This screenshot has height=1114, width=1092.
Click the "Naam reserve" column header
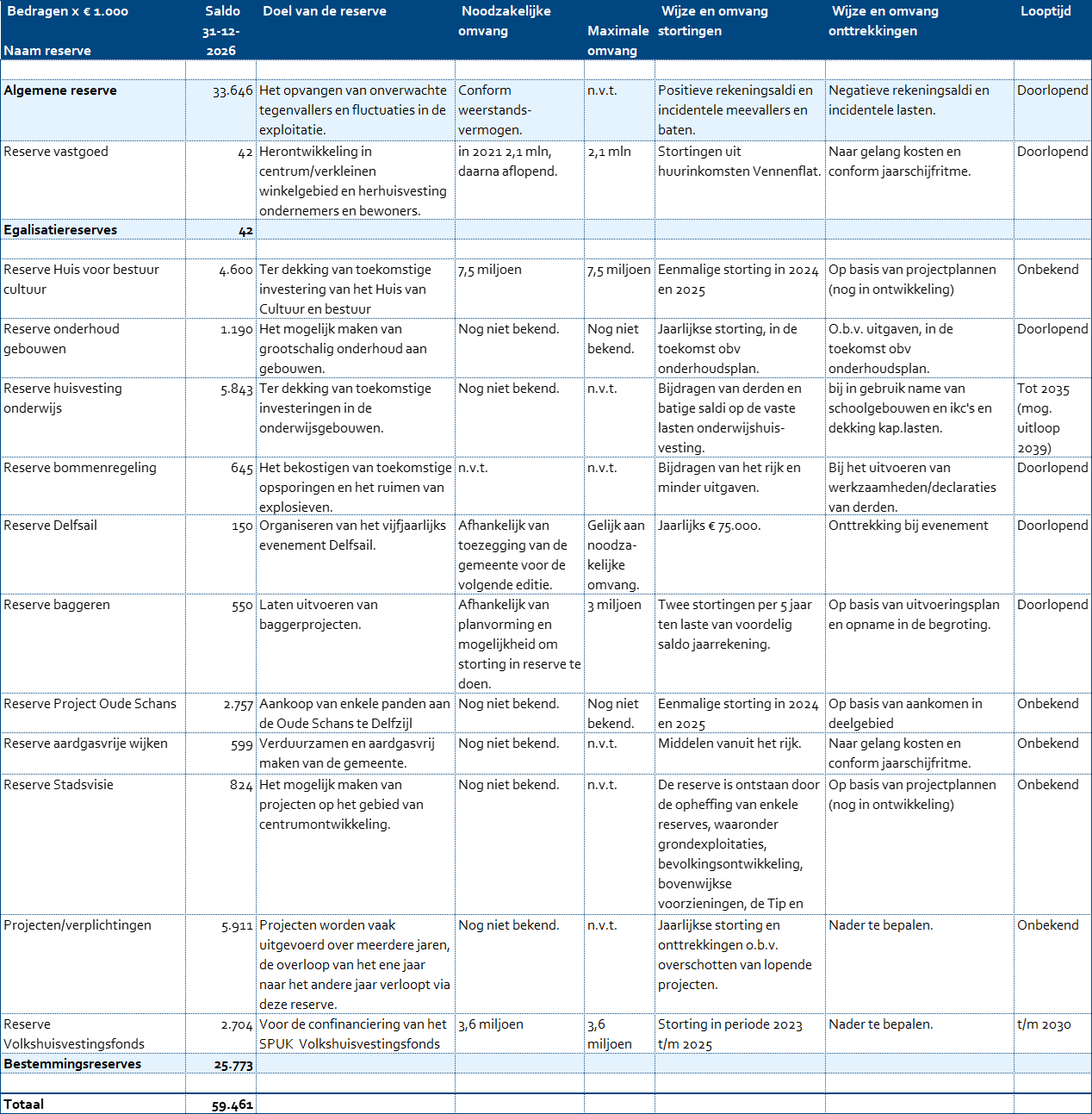47,51
